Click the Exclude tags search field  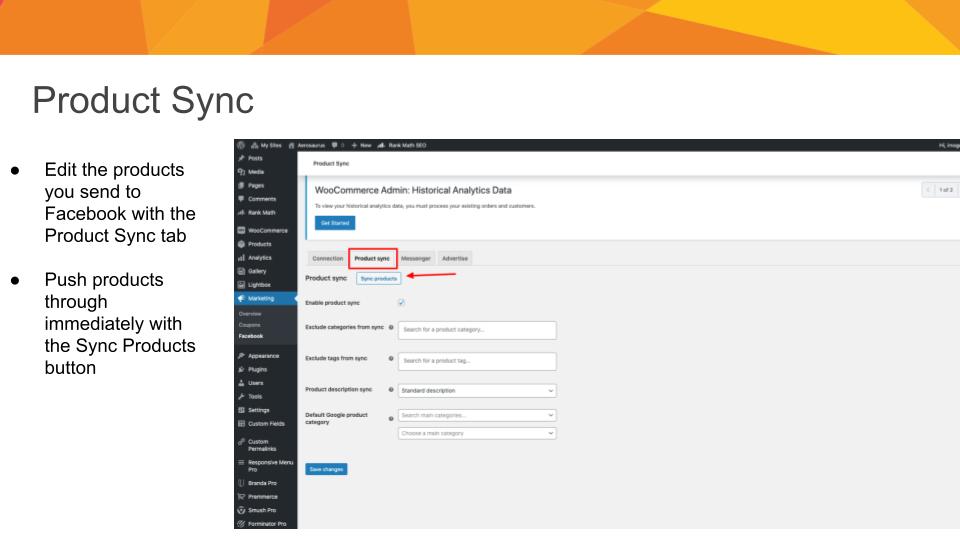tap(477, 361)
